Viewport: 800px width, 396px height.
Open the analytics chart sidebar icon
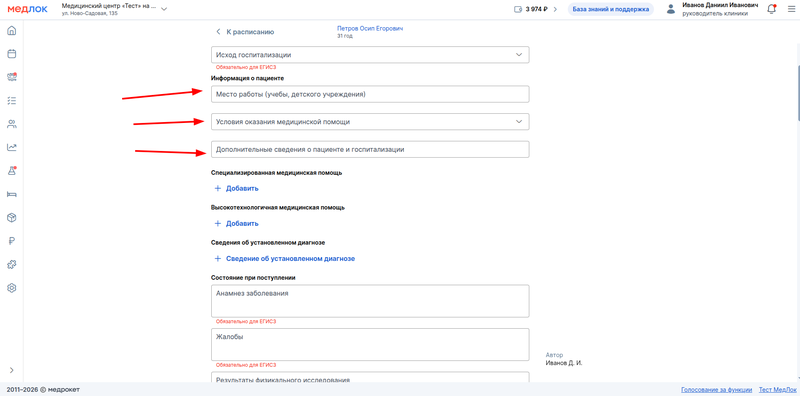coord(12,147)
